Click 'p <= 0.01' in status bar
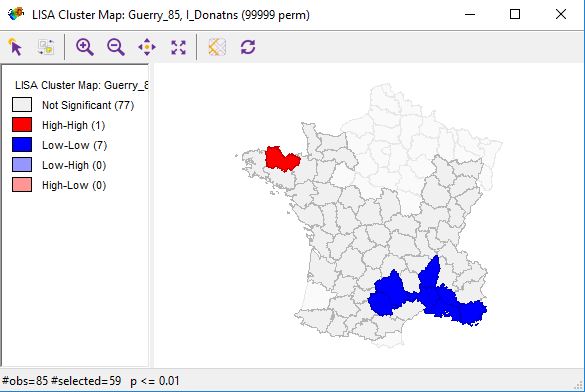 pos(155,381)
